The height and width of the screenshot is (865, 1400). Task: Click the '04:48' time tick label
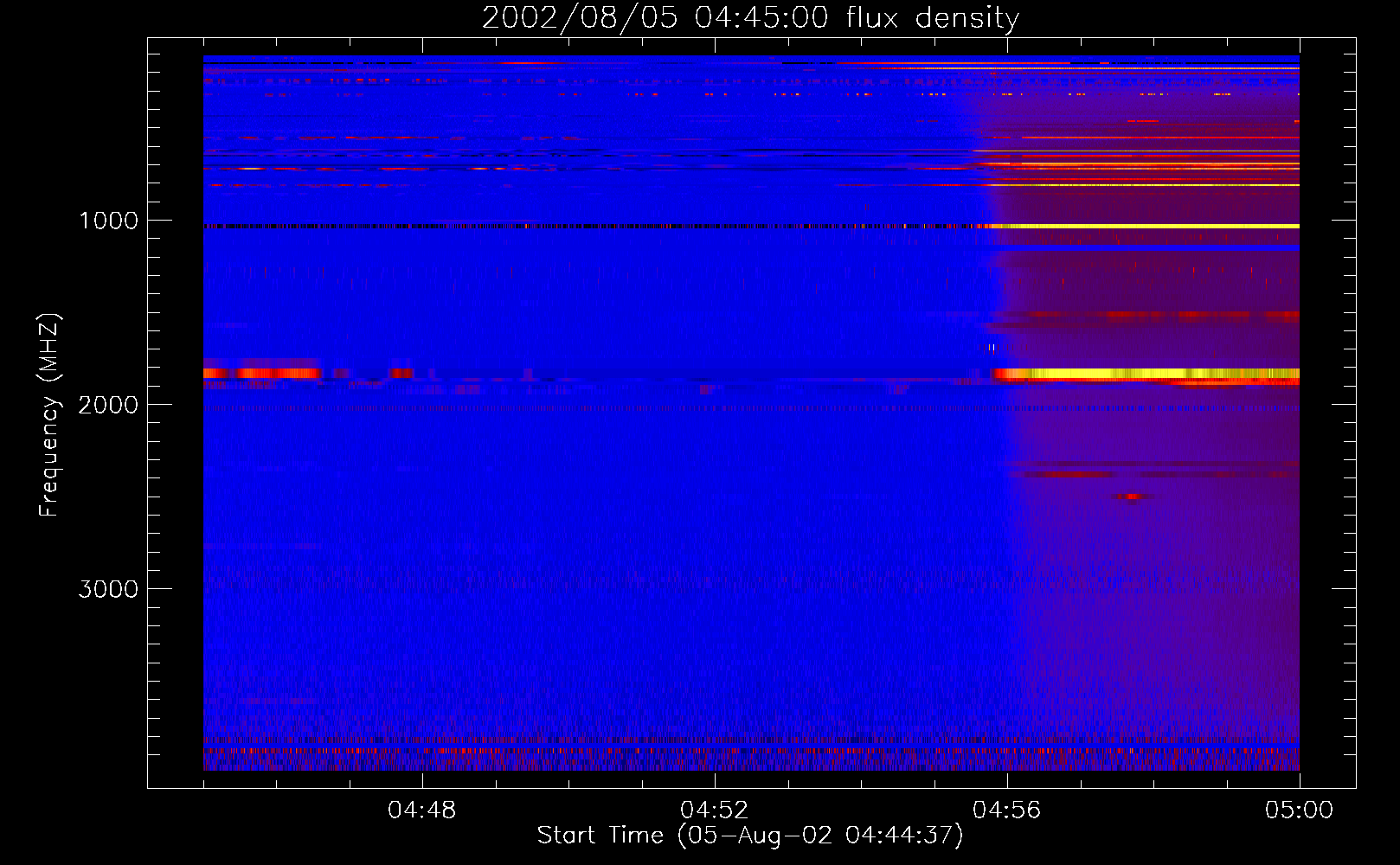click(422, 811)
